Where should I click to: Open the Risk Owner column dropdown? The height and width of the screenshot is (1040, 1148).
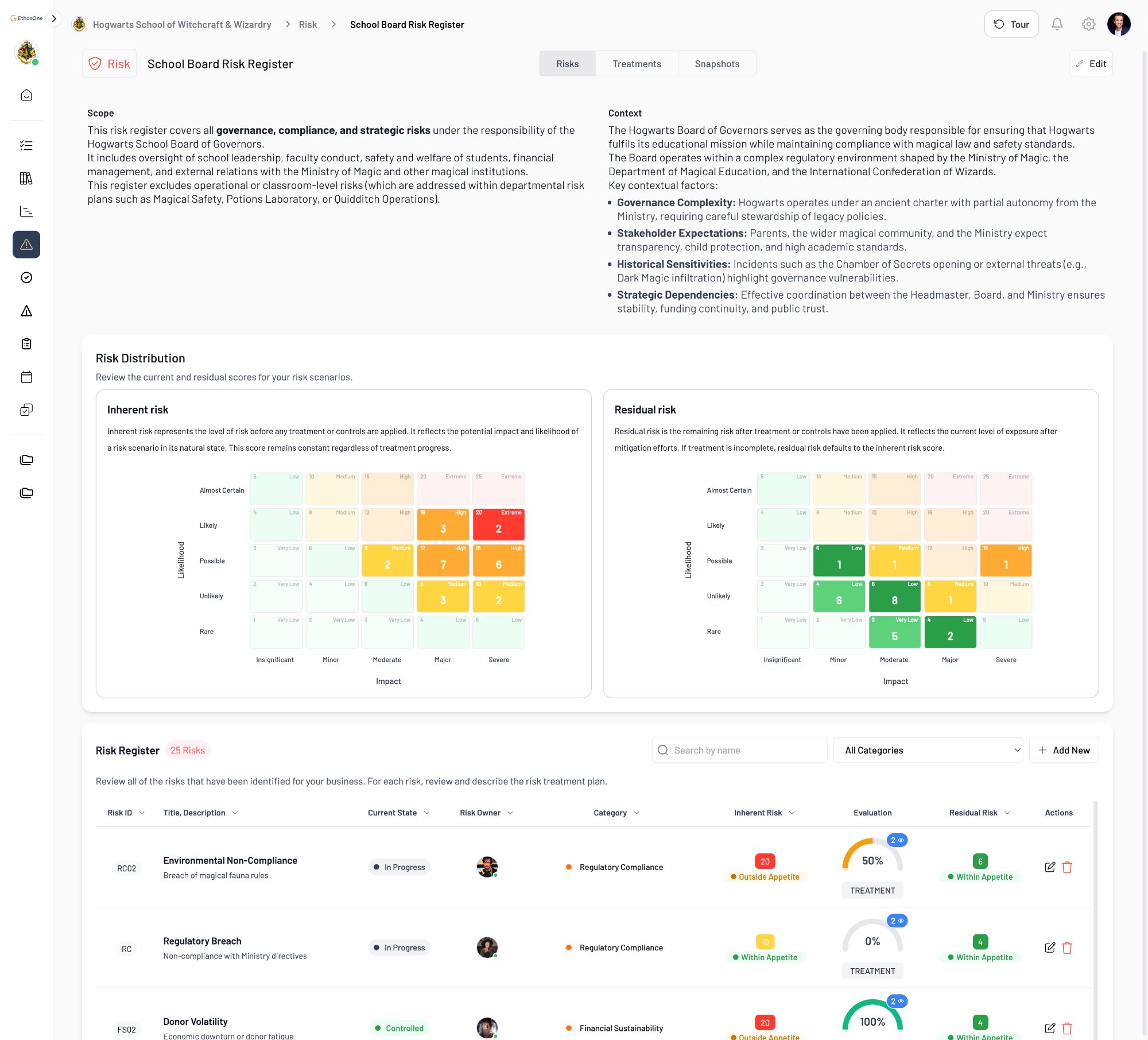(x=510, y=813)
